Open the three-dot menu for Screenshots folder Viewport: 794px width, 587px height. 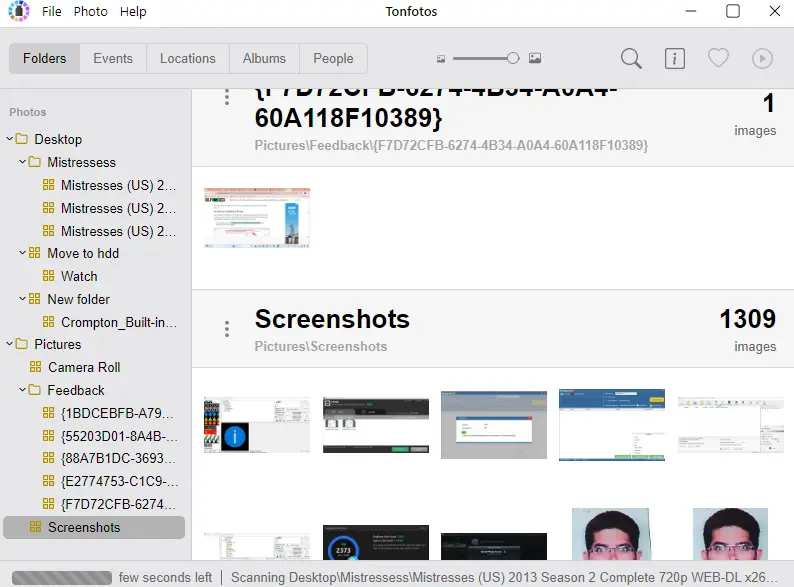point(227,329)
